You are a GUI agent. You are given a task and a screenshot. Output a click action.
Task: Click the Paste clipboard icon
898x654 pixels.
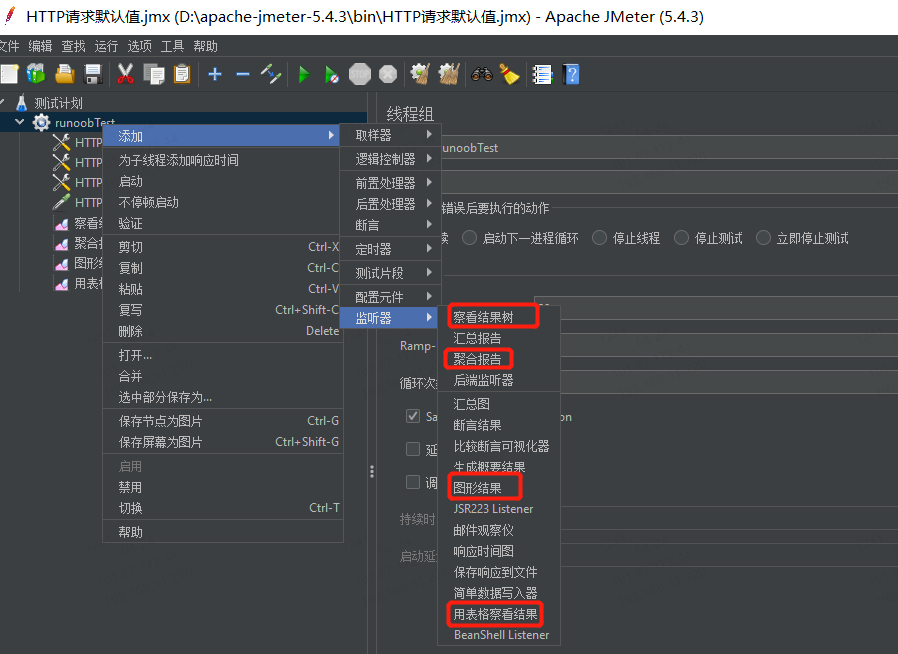pos(182,74)
